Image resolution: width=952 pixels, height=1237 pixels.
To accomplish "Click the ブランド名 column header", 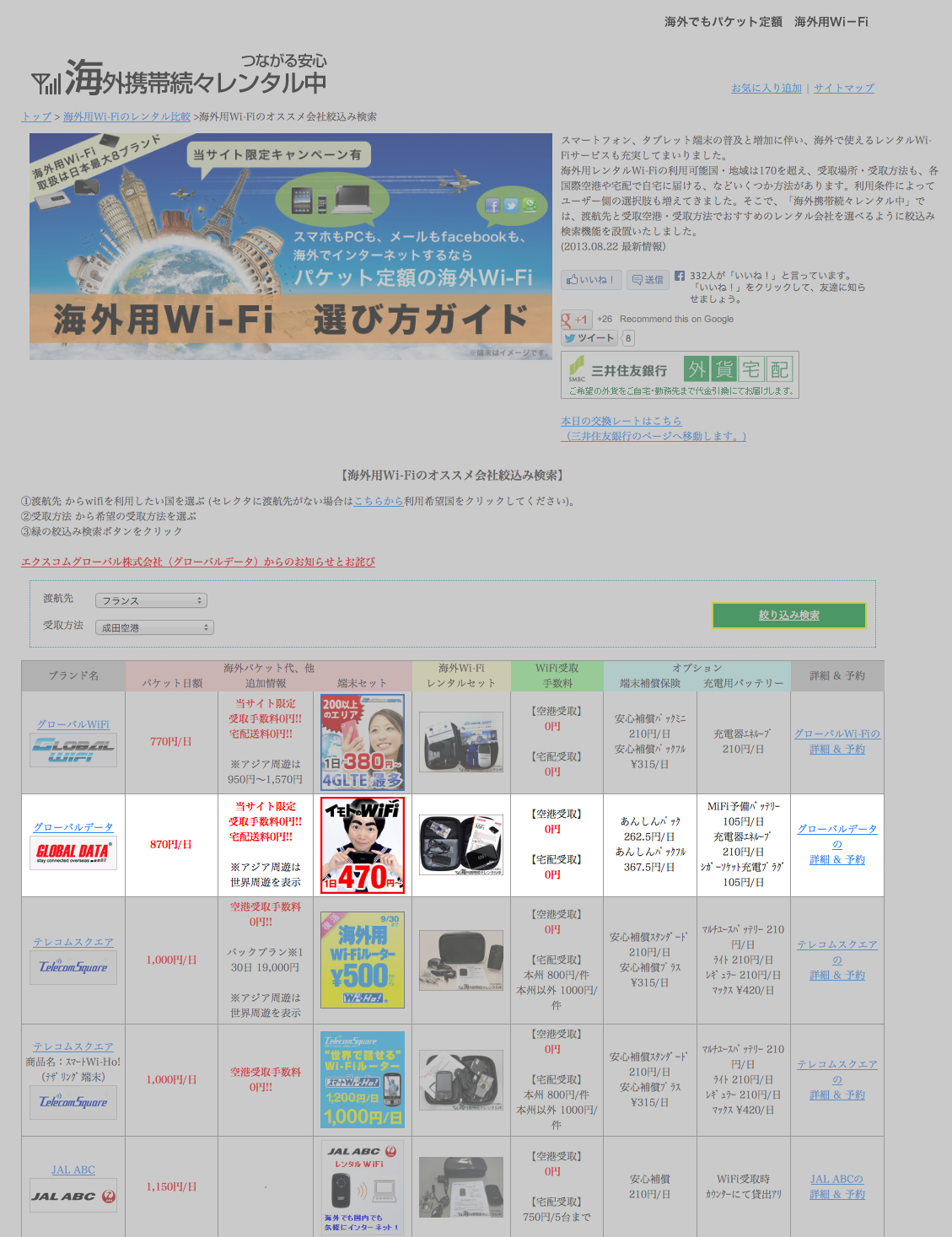I will (x=73, y=676).
